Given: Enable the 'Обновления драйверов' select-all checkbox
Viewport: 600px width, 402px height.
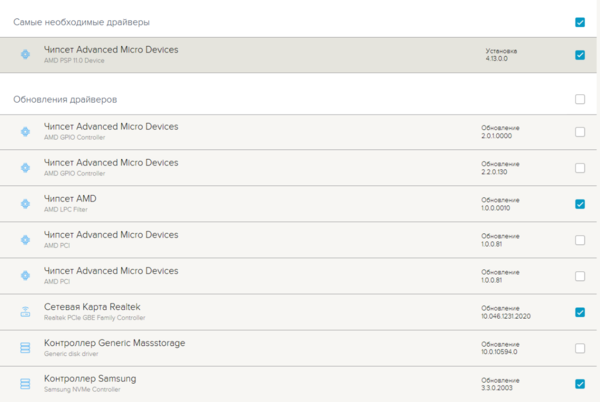Looking at the screenshot, I should [580, 99].
